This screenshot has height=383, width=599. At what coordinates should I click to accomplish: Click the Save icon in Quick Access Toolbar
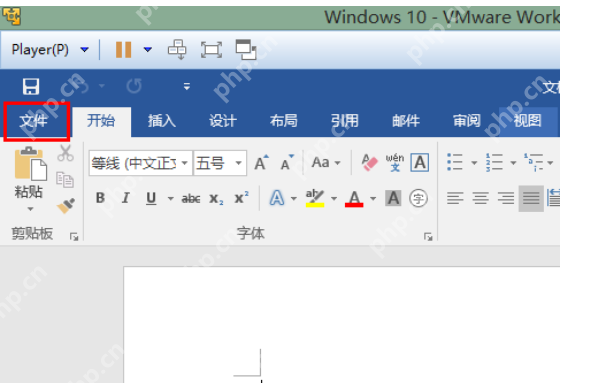(x=31, y=86)
